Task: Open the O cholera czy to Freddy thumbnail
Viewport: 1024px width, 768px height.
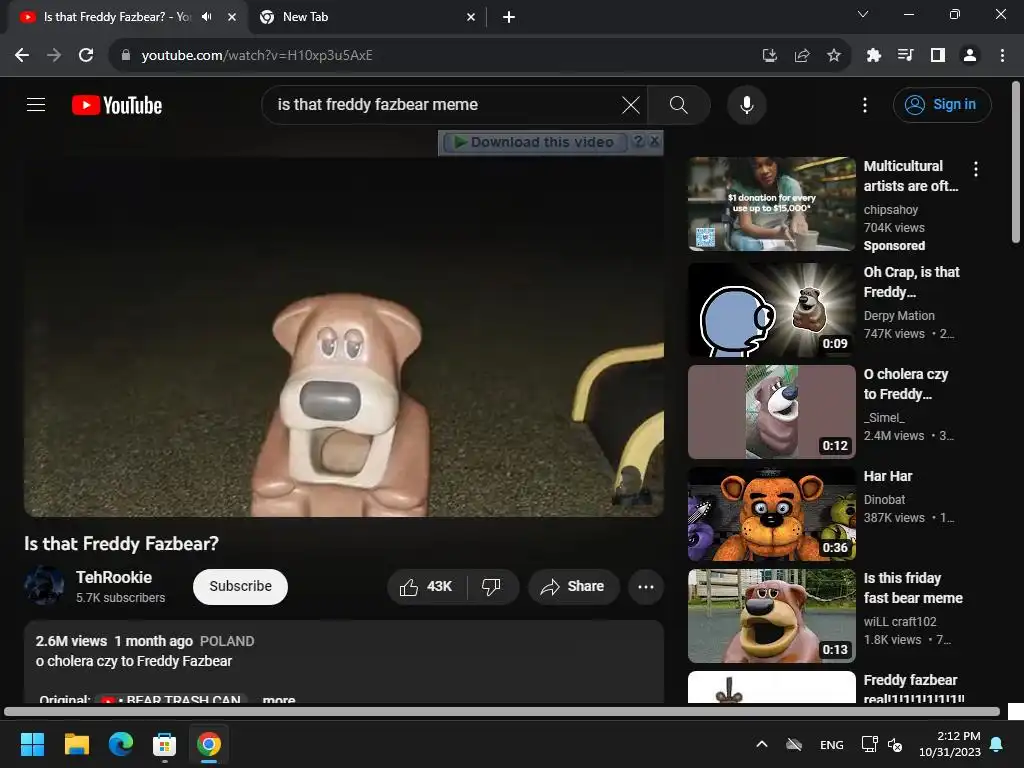Action: [x=771, y=412]
